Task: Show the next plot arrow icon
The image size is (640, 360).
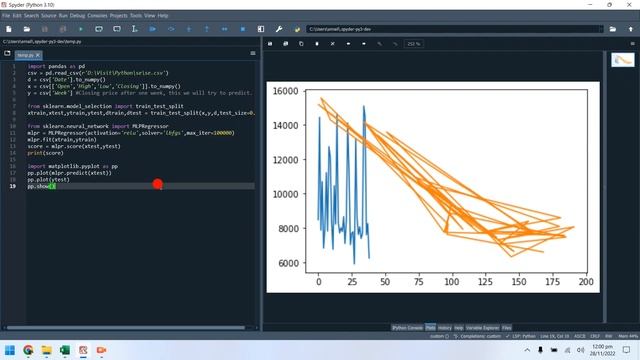Action: [364, 44]
